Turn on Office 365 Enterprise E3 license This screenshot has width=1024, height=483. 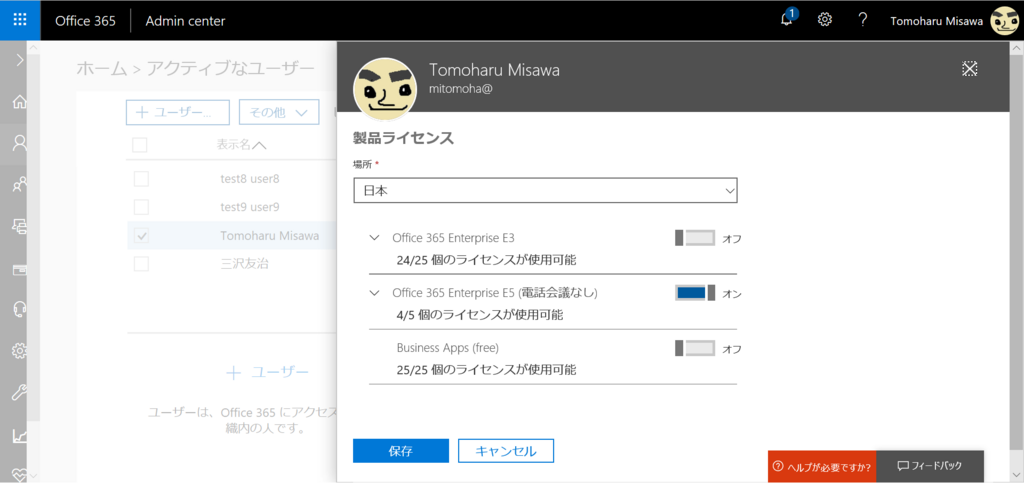696,238
